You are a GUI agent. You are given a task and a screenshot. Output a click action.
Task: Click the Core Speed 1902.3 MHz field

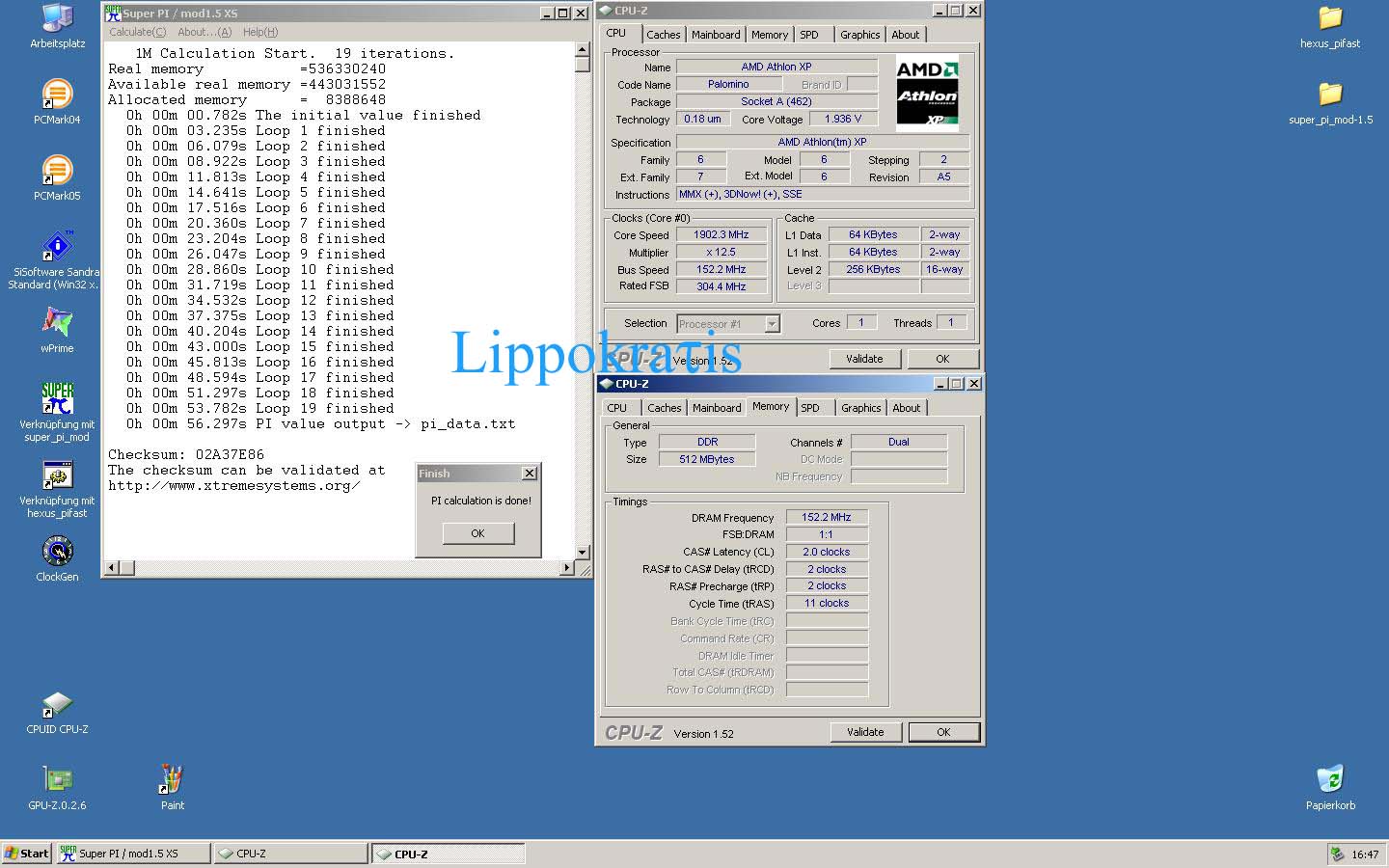pyautogui.click(x=722, y=234)
